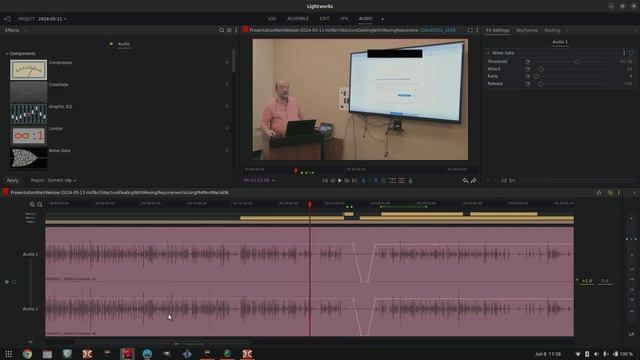Open the viewer timecode dropdown arrow
Image resolution: width=640 pixels, height=360 pixels.
tap(273, 180)
